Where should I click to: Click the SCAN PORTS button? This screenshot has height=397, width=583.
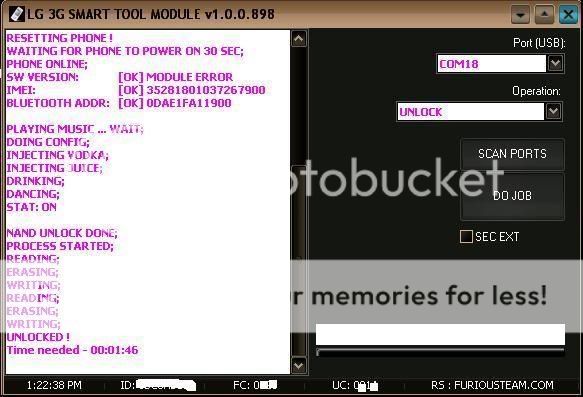click(x=512, y=154)
